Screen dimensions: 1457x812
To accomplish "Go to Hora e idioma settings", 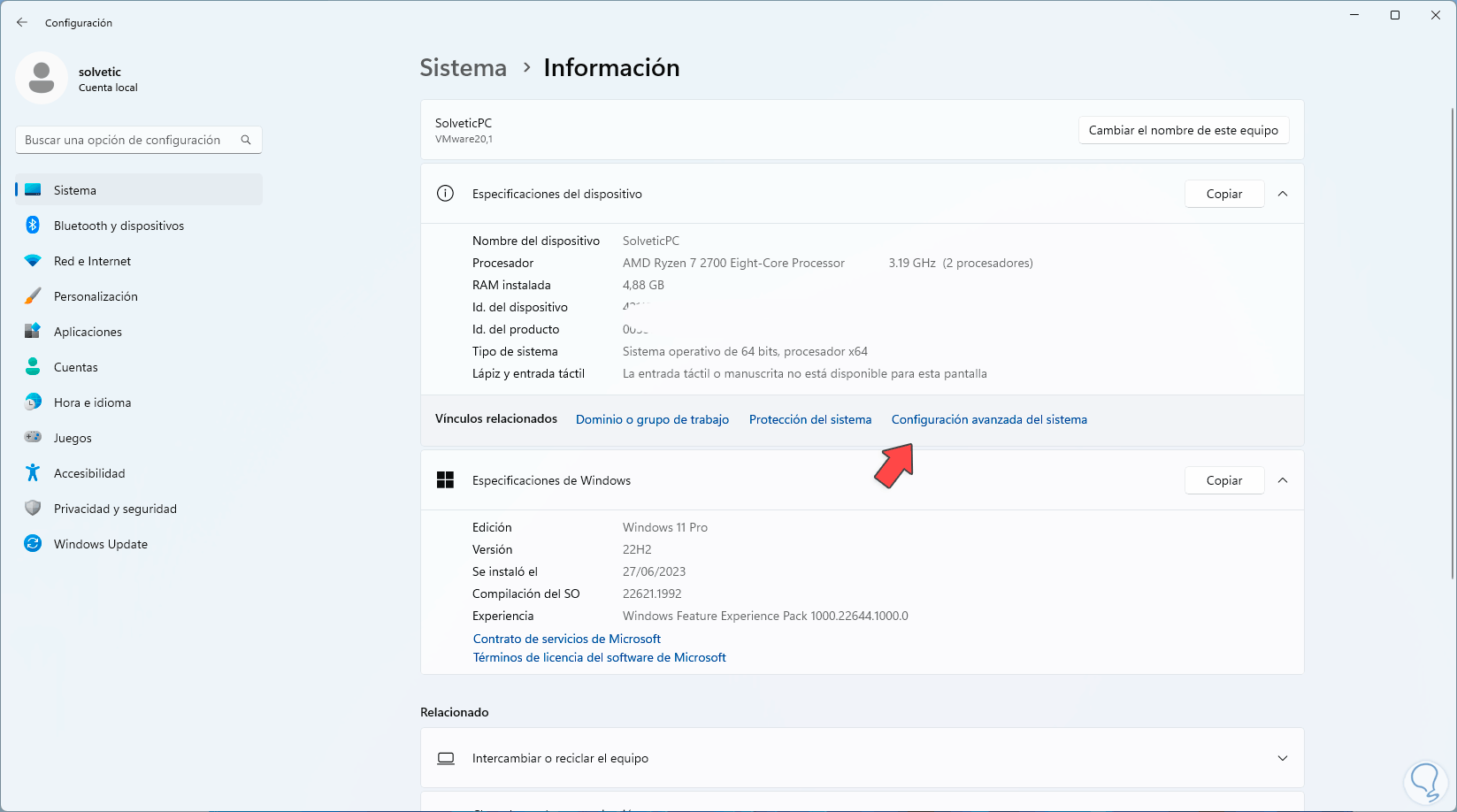I will click(92, 402).
